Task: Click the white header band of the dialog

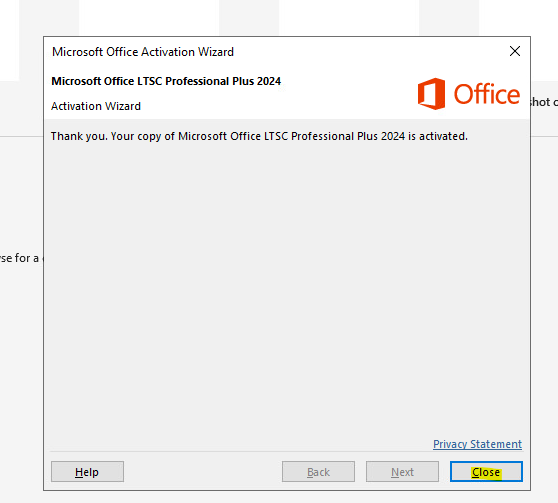Action: [x=287, y=95]
